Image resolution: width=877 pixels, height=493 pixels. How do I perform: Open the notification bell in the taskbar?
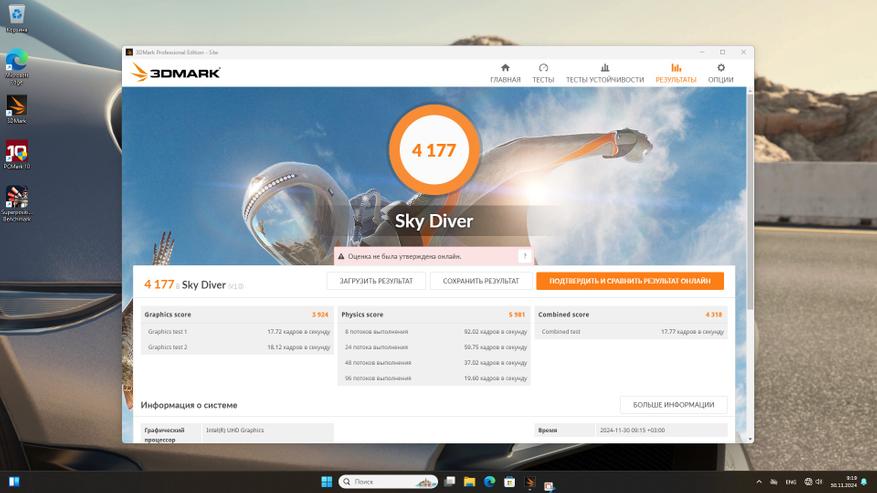[x=865, y=482]
